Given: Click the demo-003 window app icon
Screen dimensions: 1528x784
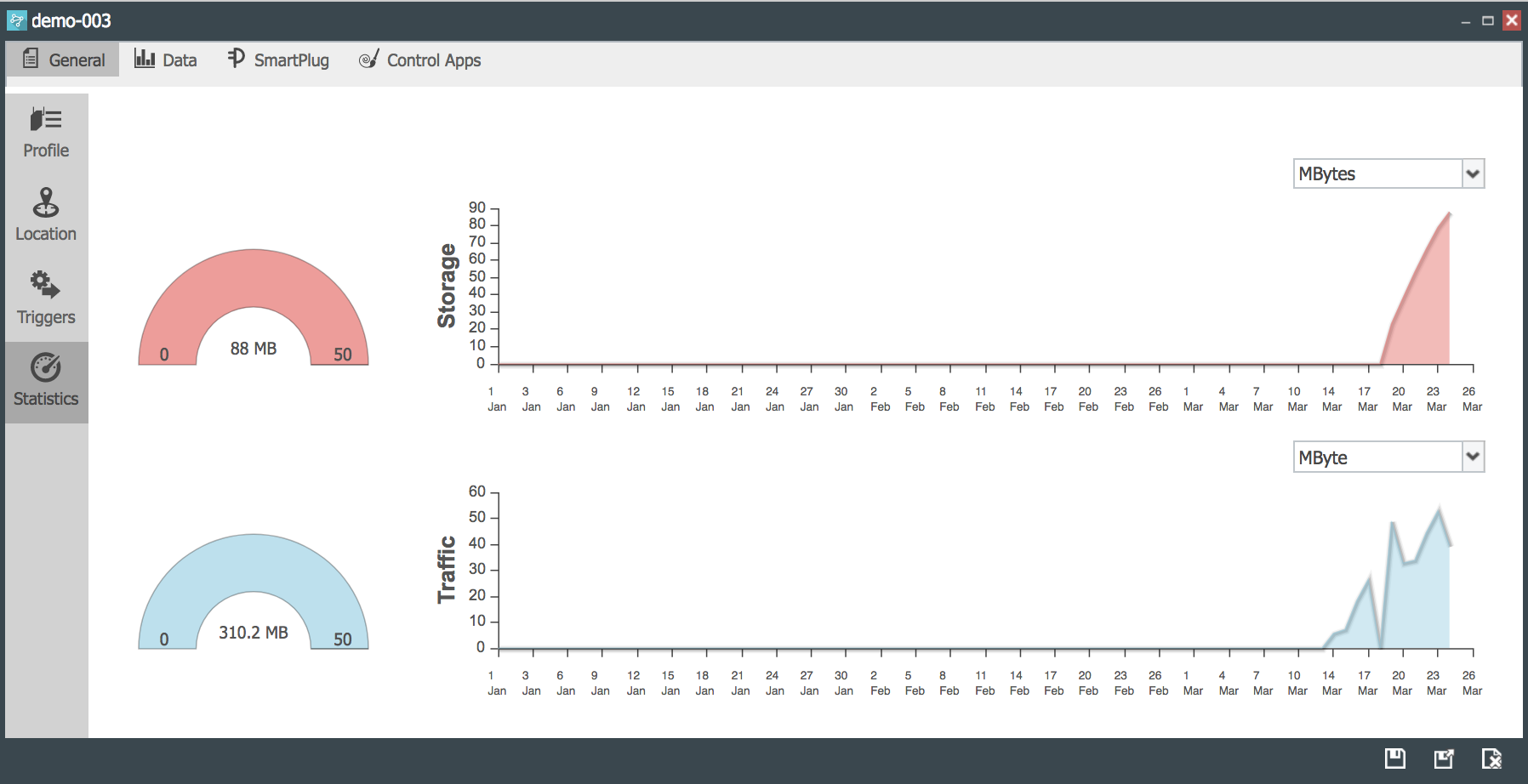Looking at the screenshot, I should pos(17,20).
